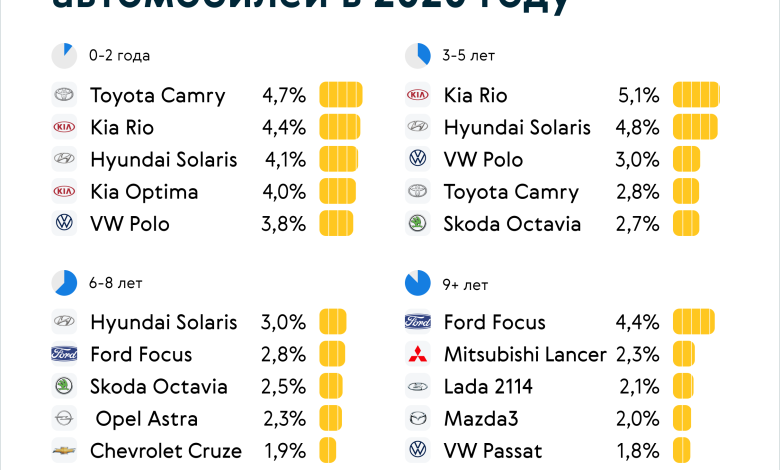Click the 4,7% value for Toyota Camry
The width and height of the screenshot is (780, 470).
283,96
